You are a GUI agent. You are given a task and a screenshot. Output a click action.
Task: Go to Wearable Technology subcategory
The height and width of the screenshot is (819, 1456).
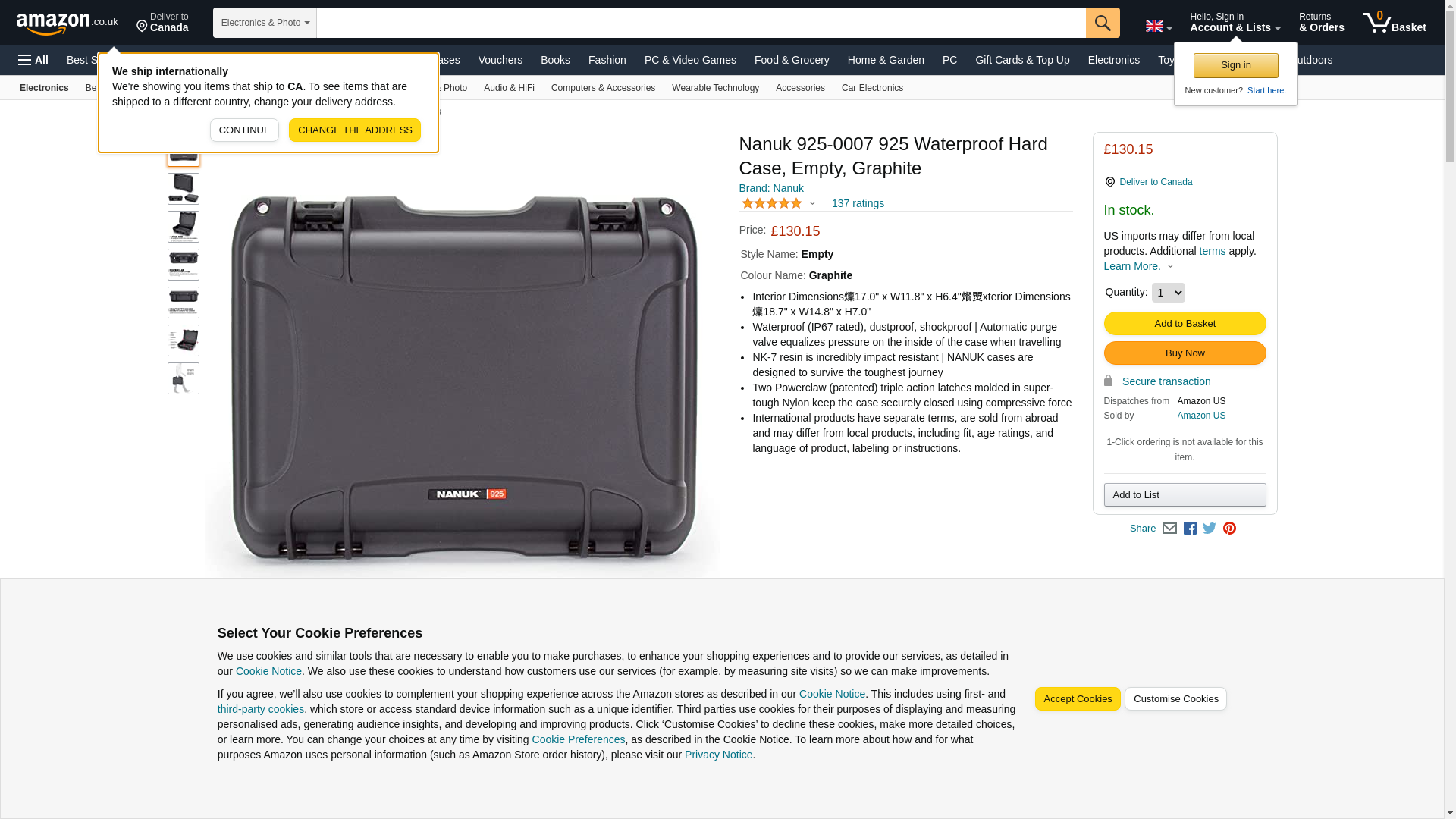click(715, 88)
